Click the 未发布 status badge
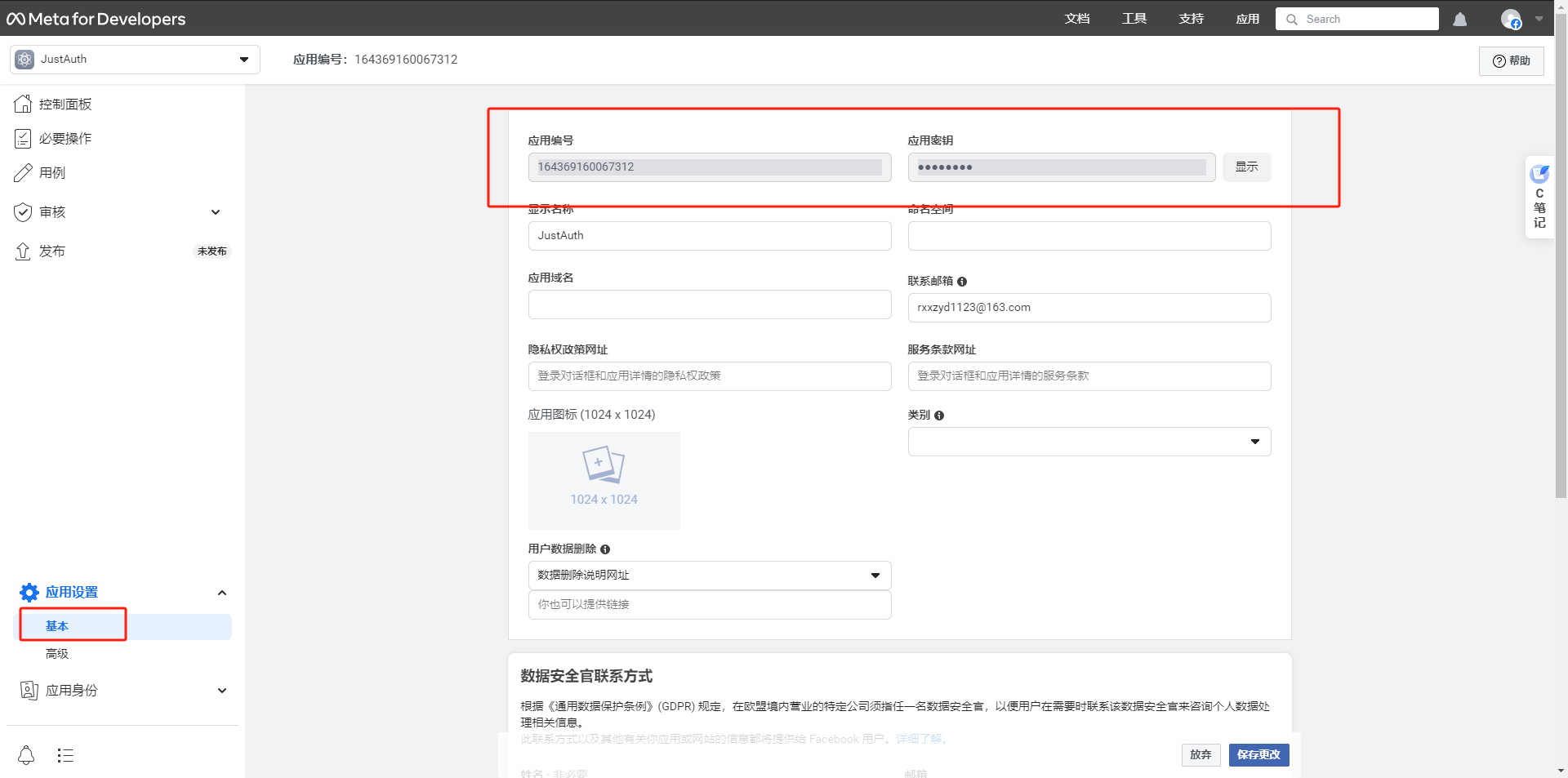1568x778 pixels. click(212, 251)
